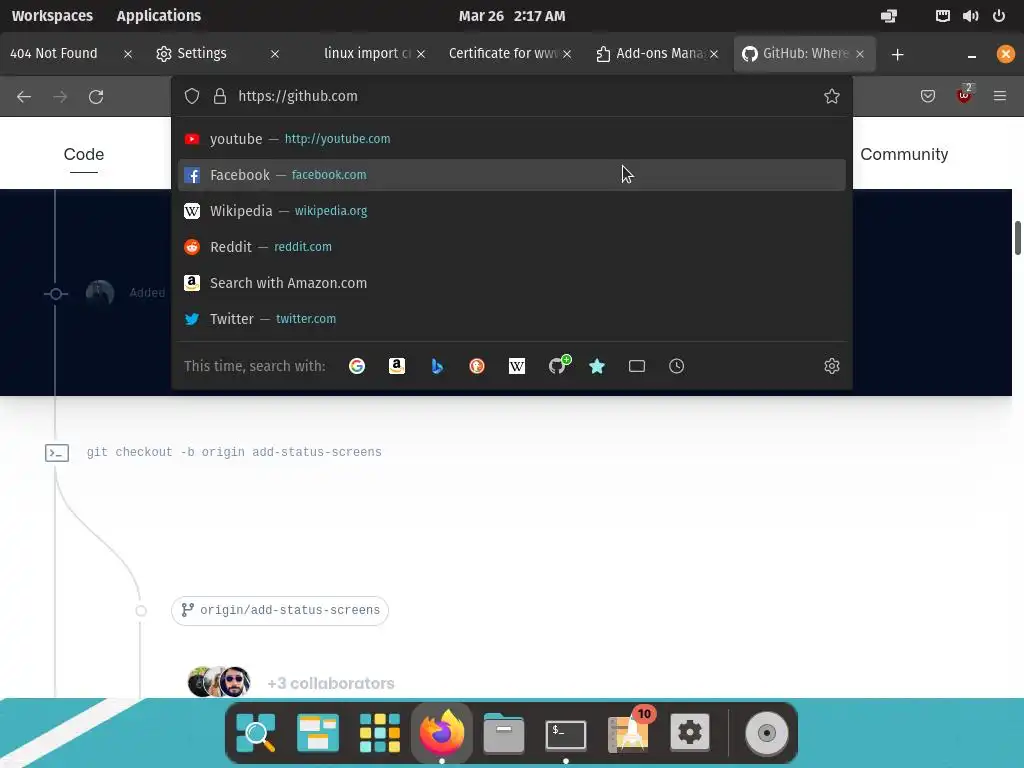Viewport: 1024px width, 768px height.
Task: Click branch icon in origin/add-status-screens label
Action: click(187, 610)
